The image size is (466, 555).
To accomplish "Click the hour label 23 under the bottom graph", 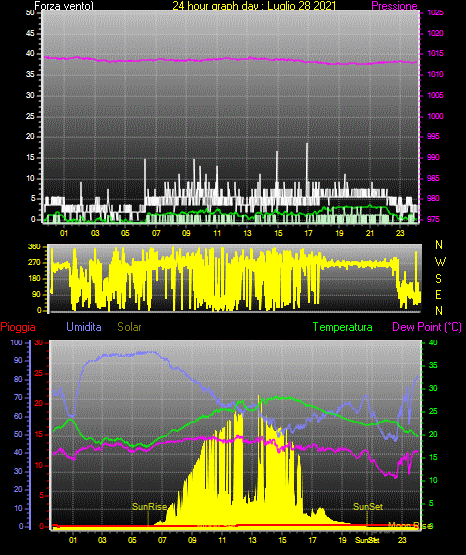I will pos(402,540).
